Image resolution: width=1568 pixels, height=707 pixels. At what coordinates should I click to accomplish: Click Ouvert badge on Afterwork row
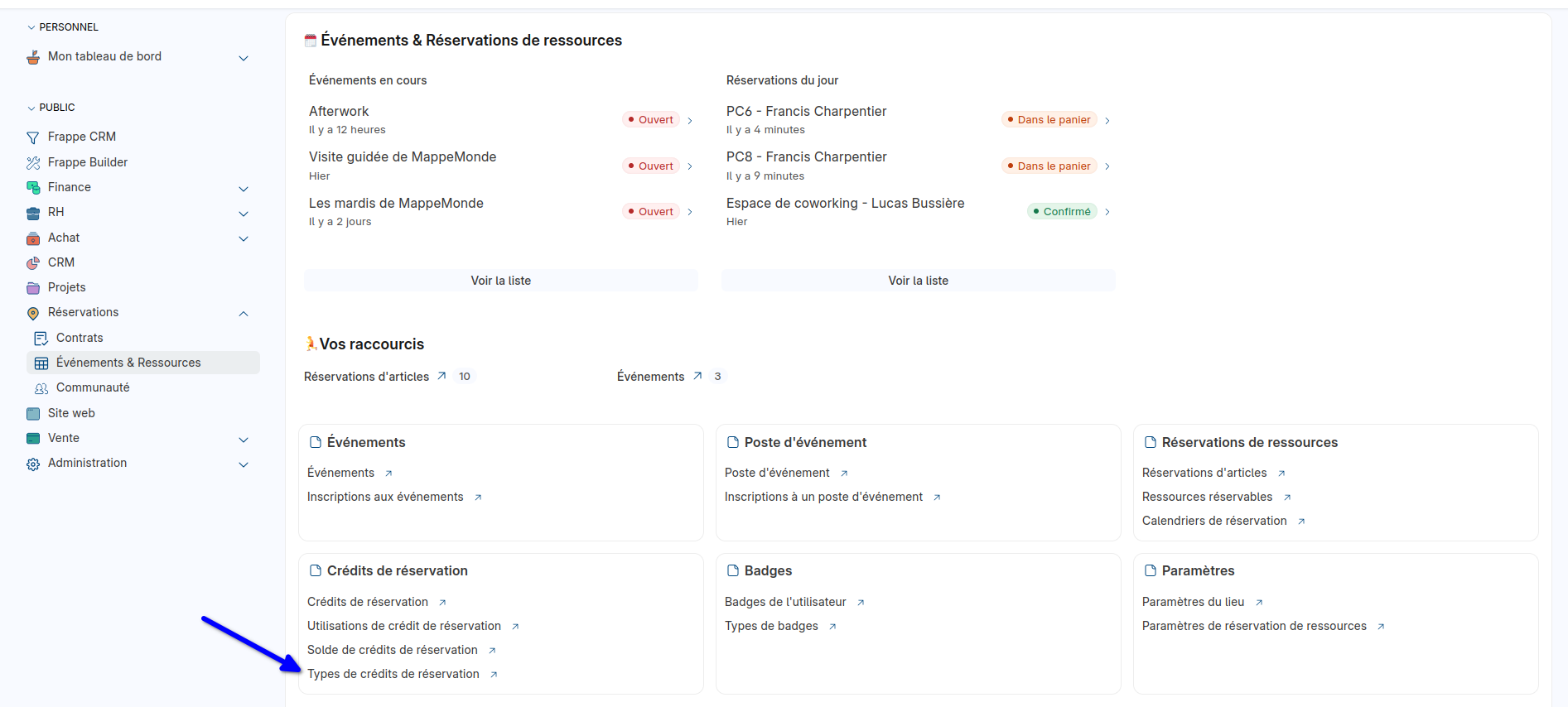tap(651, 119)
